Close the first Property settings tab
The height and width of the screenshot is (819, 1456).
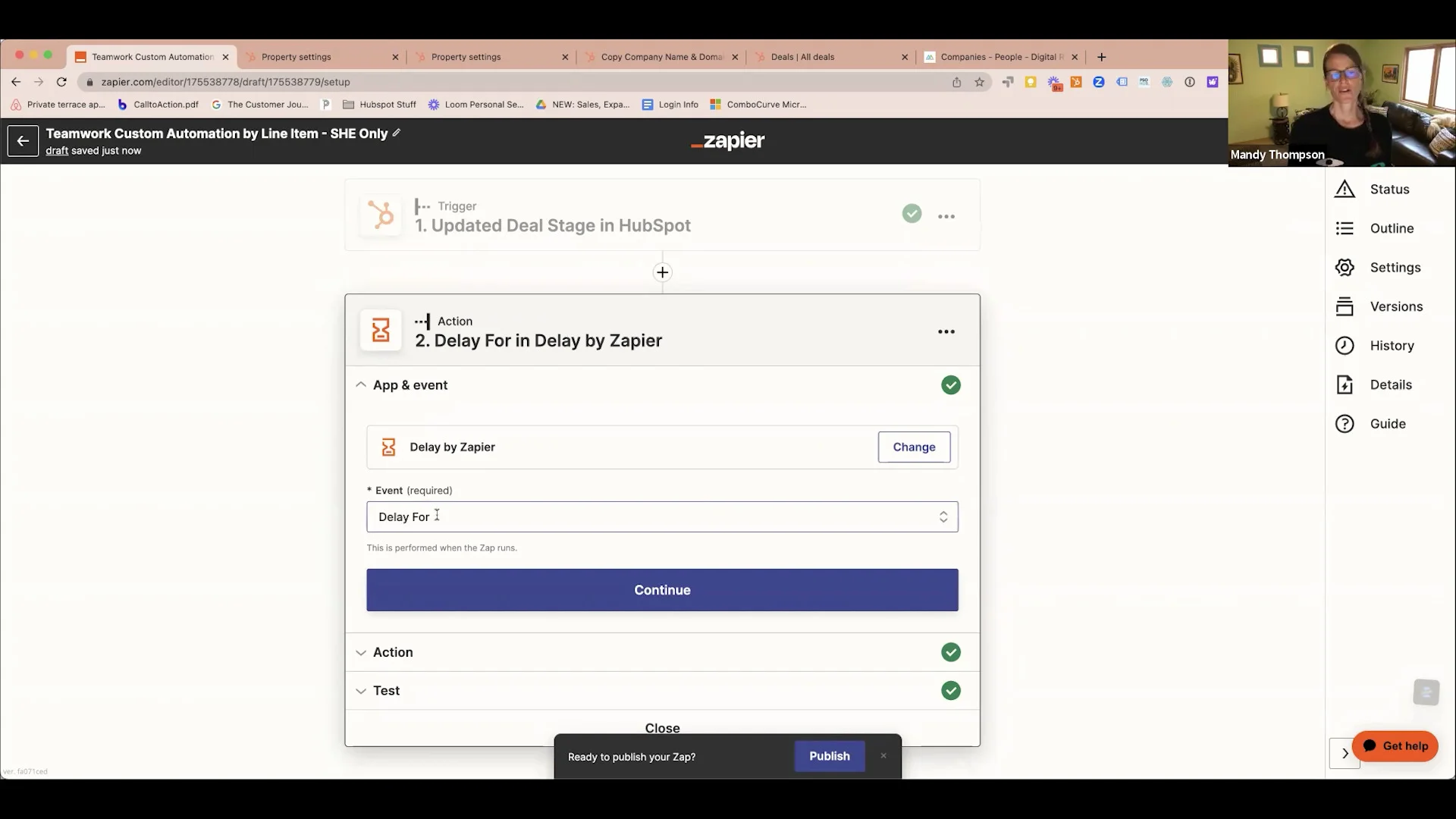(x=395, y=57)
